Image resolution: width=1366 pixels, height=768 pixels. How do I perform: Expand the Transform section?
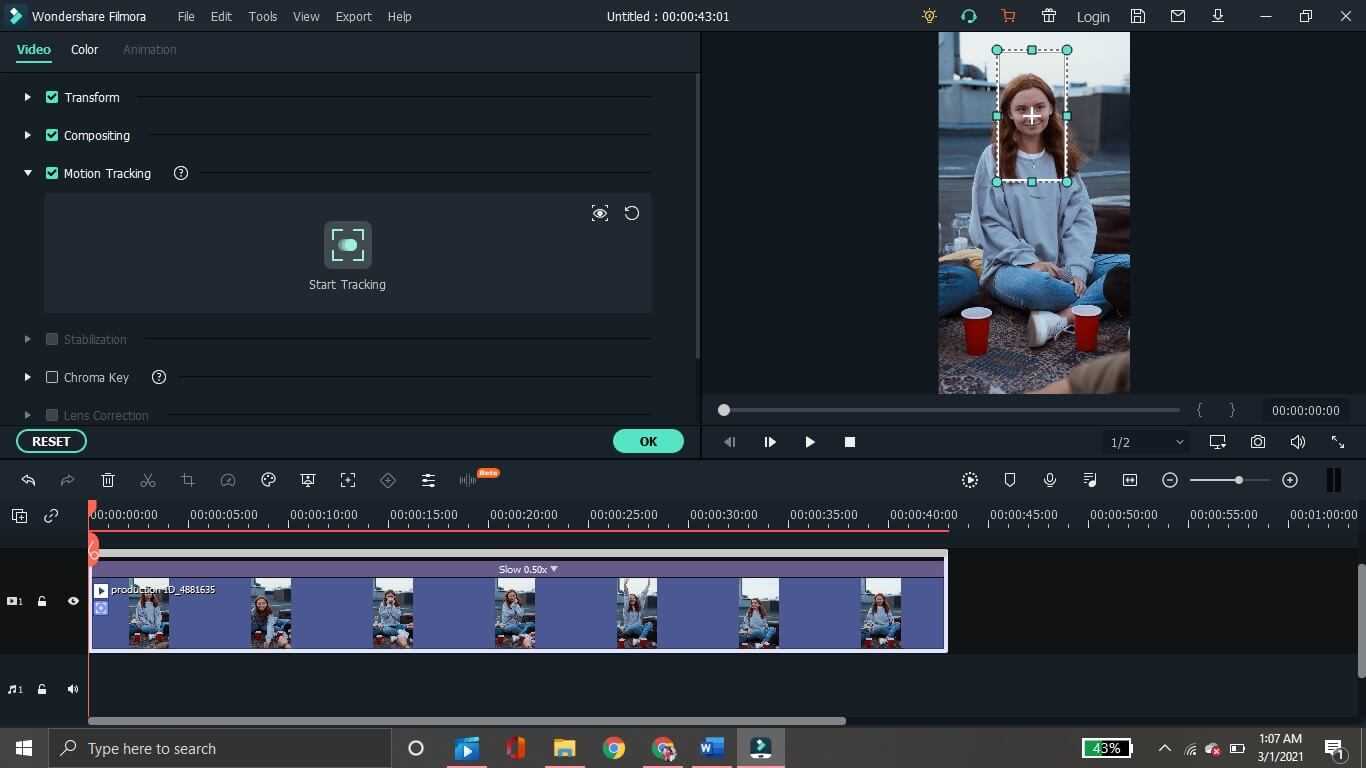[28, 97]
